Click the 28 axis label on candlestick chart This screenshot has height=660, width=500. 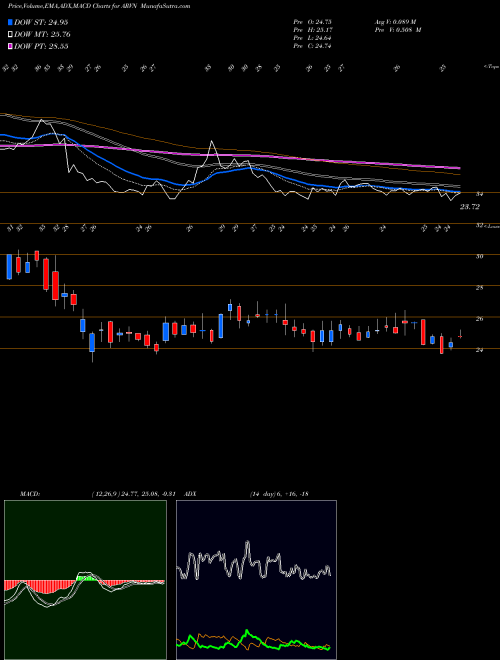[x=479, y=287]
